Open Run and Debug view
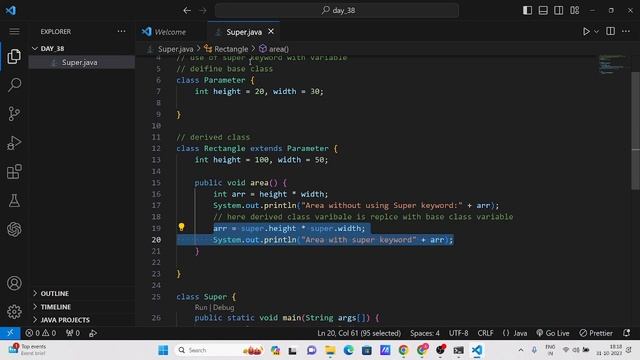The width and height of the screenshot is (640, 360). point(14,143)
